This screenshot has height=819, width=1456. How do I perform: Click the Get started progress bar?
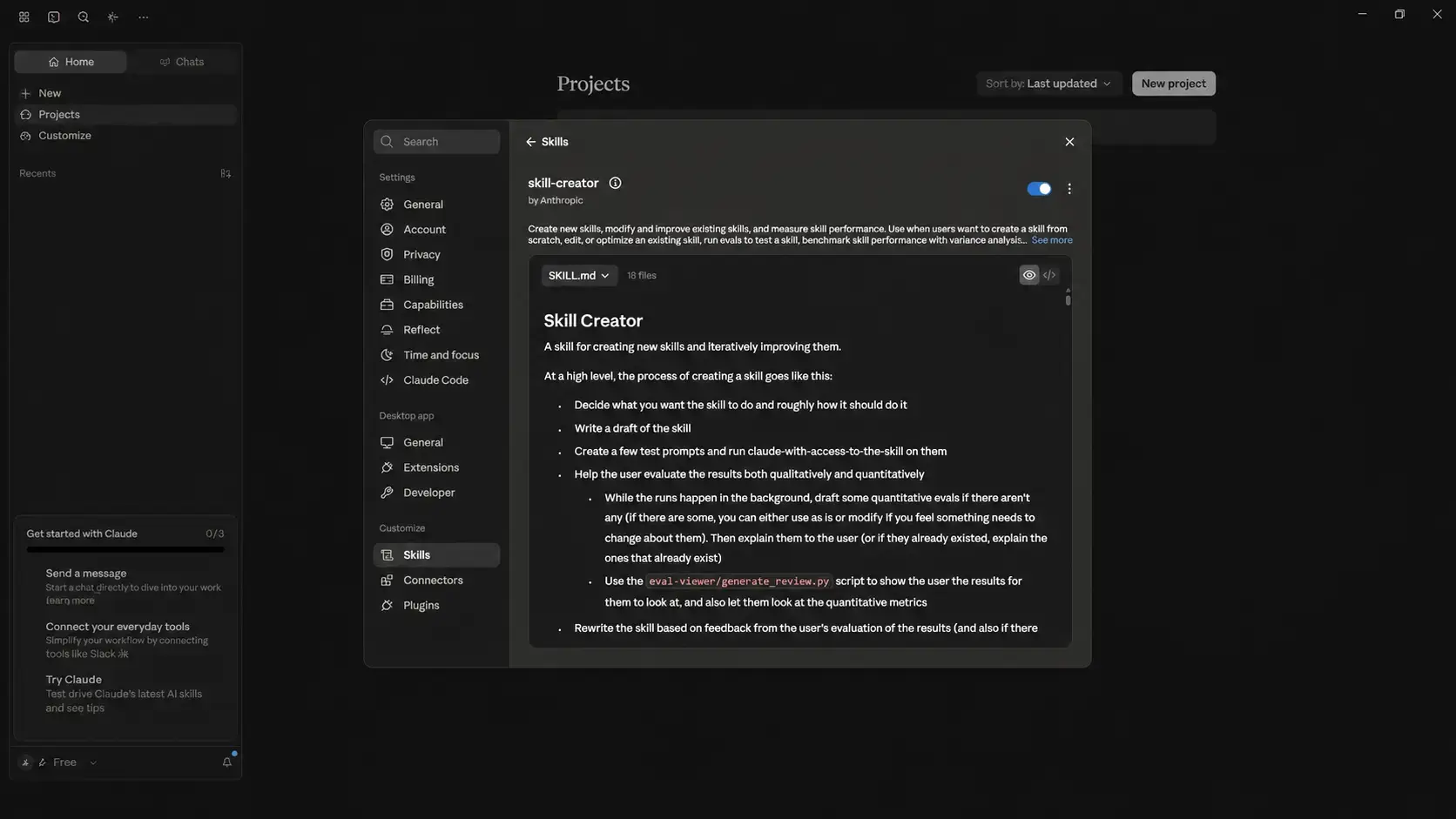125,550
